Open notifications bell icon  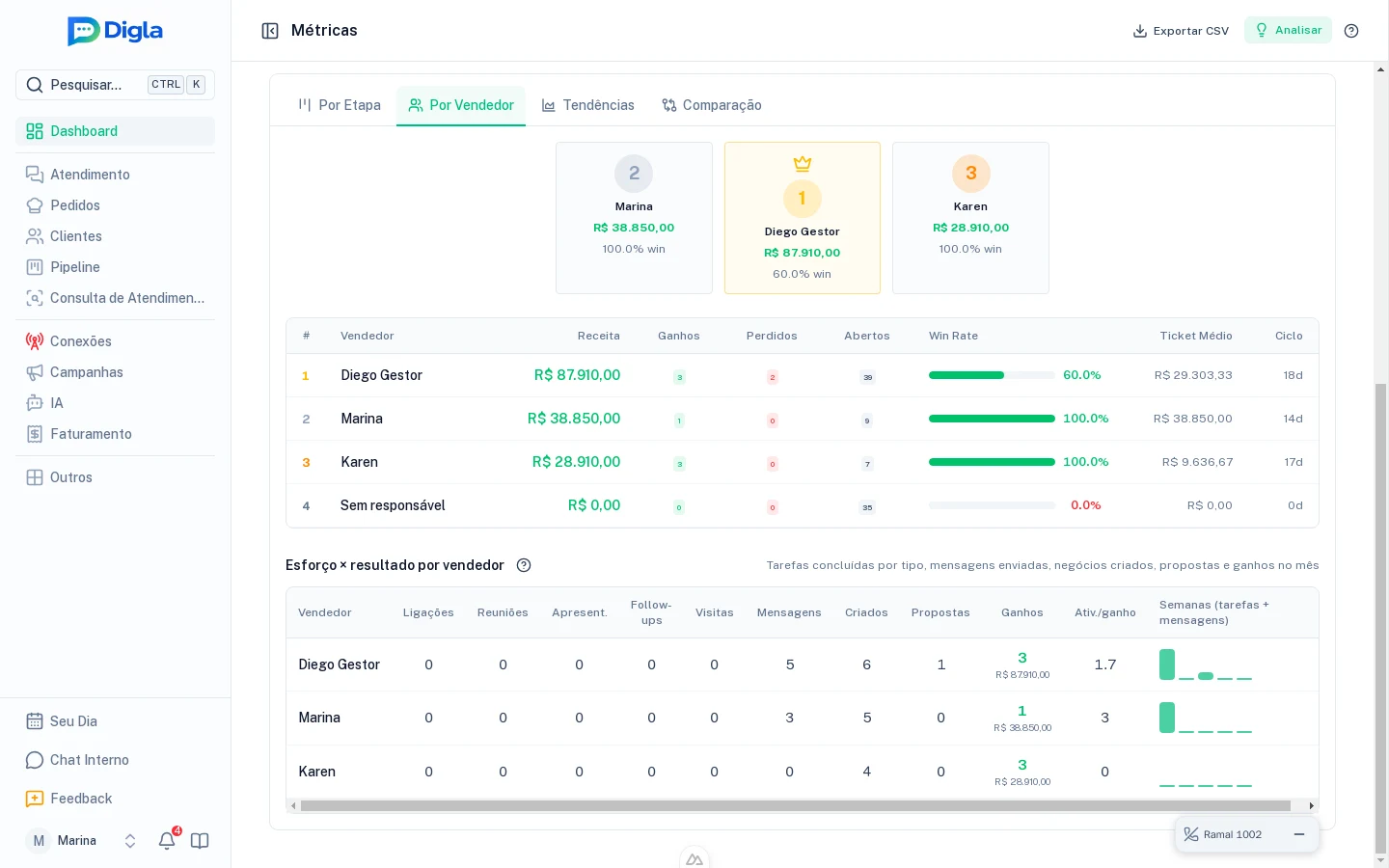point(167,840)
